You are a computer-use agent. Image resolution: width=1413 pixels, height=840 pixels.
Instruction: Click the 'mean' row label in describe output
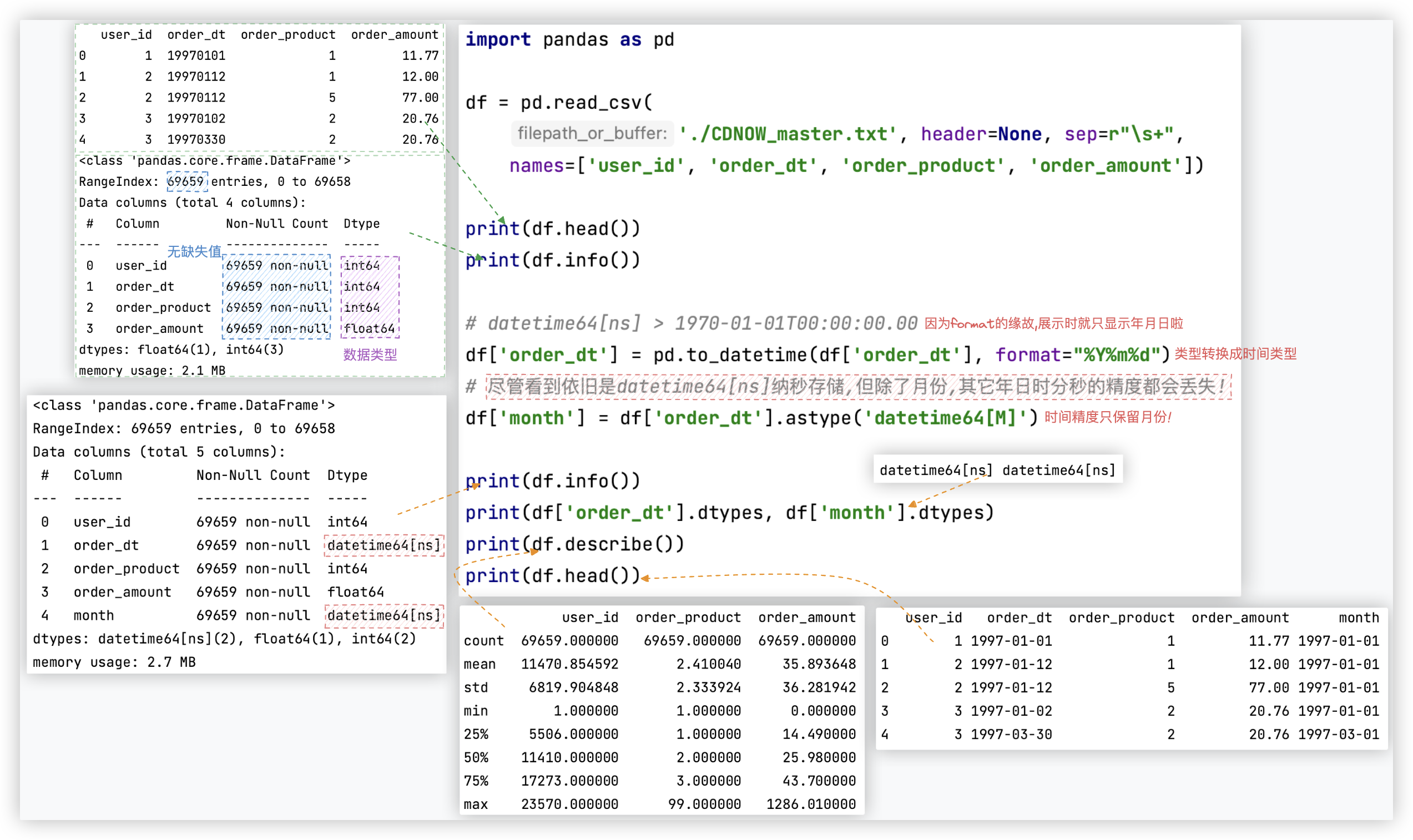point(479,664)
